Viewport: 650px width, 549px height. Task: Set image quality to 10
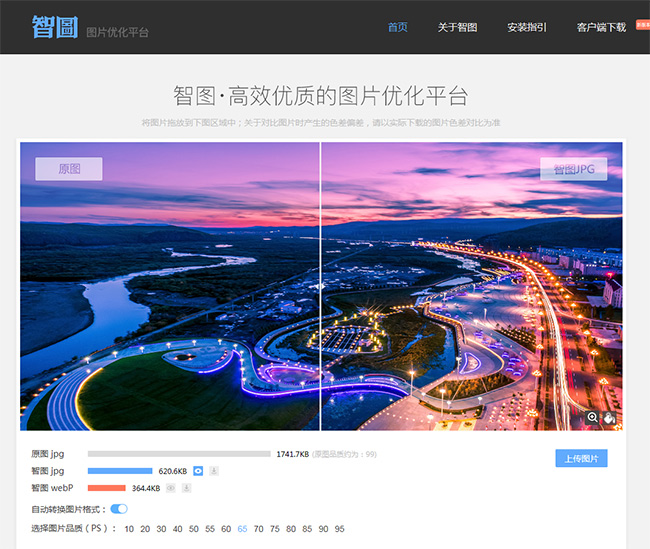129,529
